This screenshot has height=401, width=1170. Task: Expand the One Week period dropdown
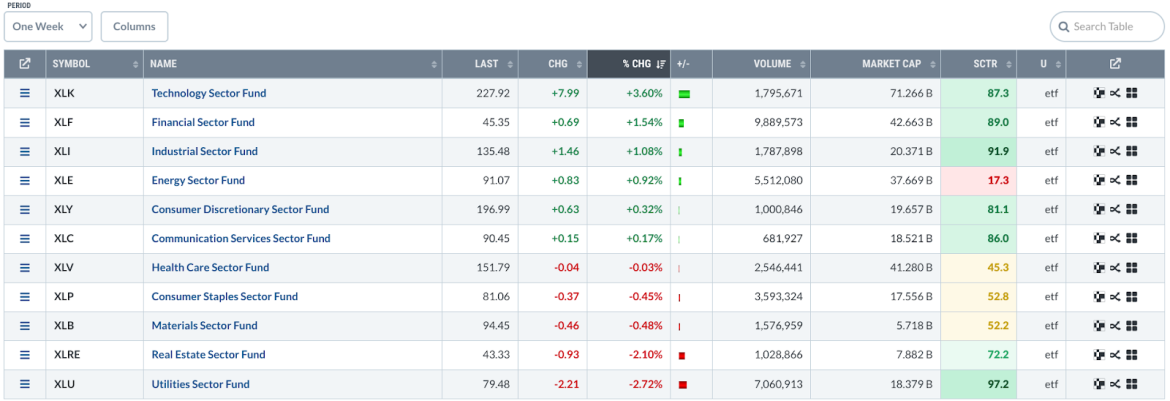tap(48, 27)
